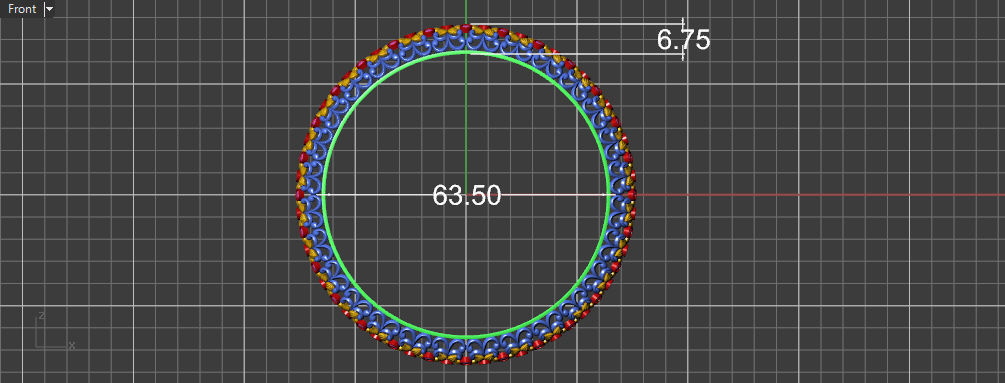Open the Front viewport dropdown arrow

49,10
